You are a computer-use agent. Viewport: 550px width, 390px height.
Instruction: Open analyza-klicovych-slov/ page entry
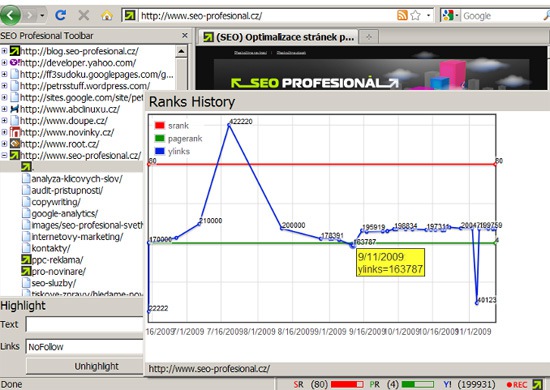pos(77,179)
